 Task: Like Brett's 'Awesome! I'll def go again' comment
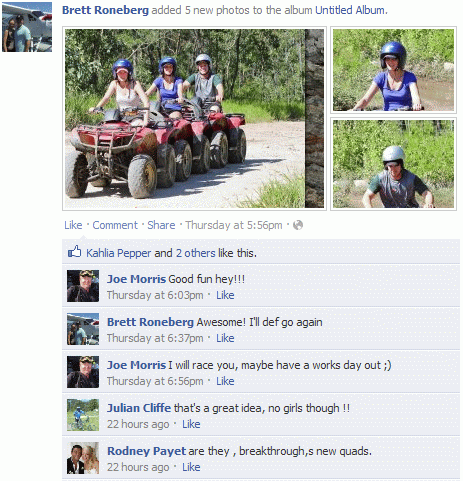pyautogui.click(x=225, y=338)
